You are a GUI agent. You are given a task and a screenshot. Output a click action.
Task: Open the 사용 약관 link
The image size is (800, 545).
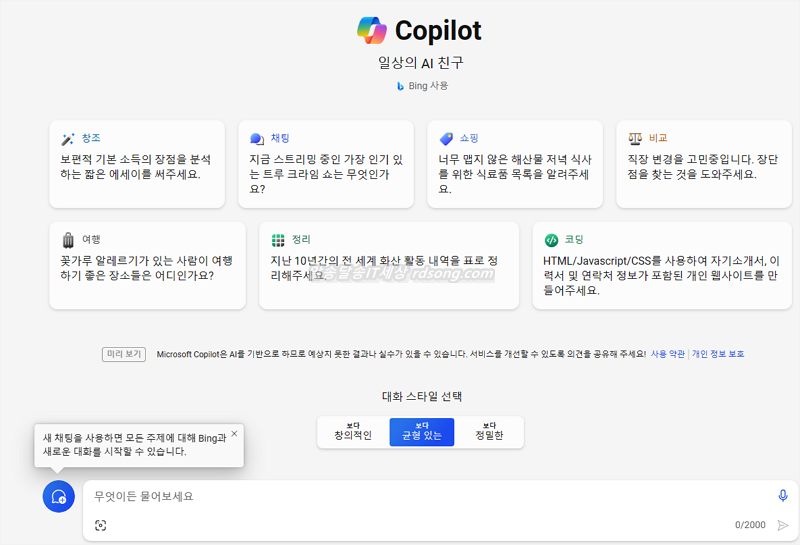point(668,354)
